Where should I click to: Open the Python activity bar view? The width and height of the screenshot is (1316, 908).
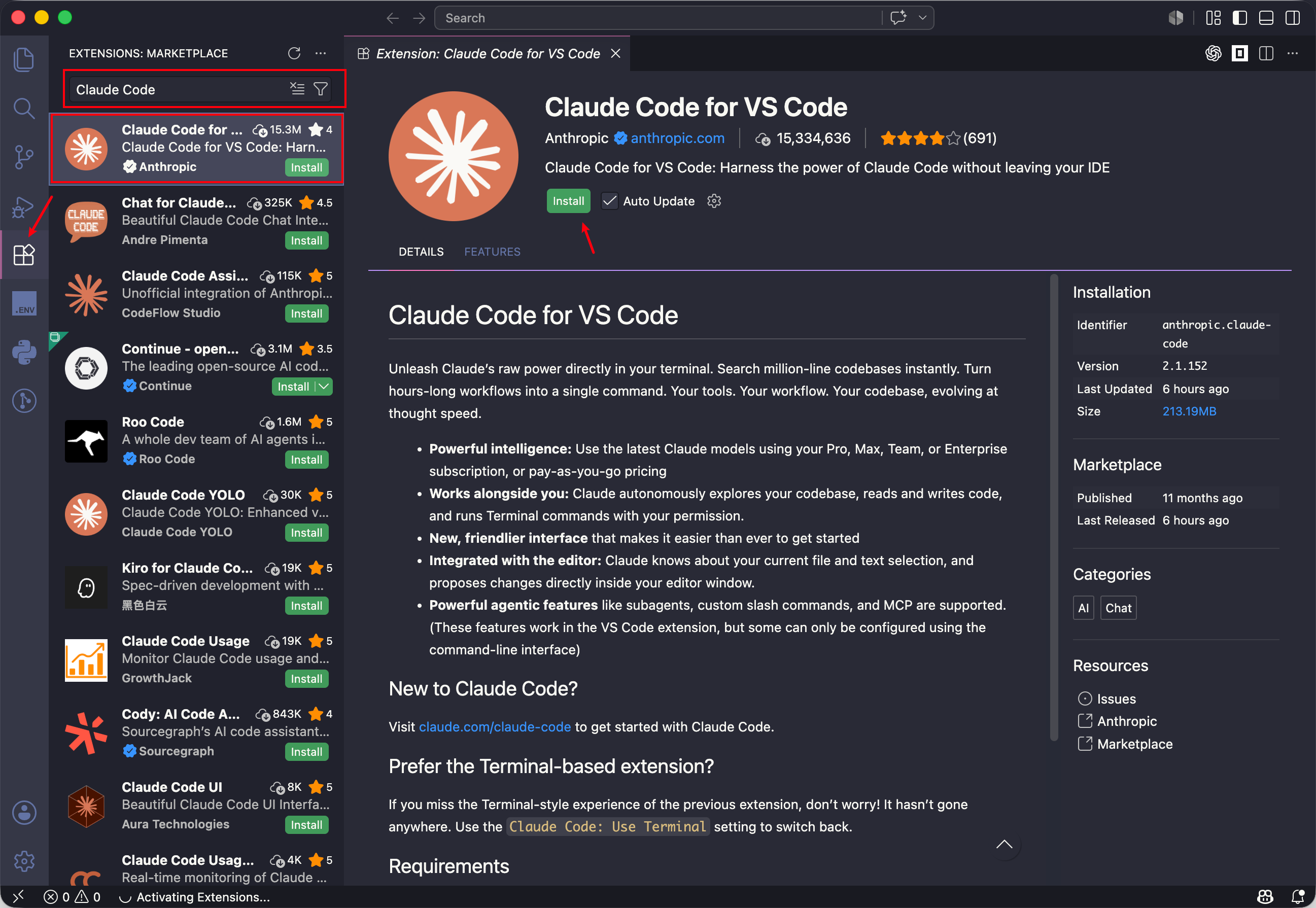click(24, 352)
